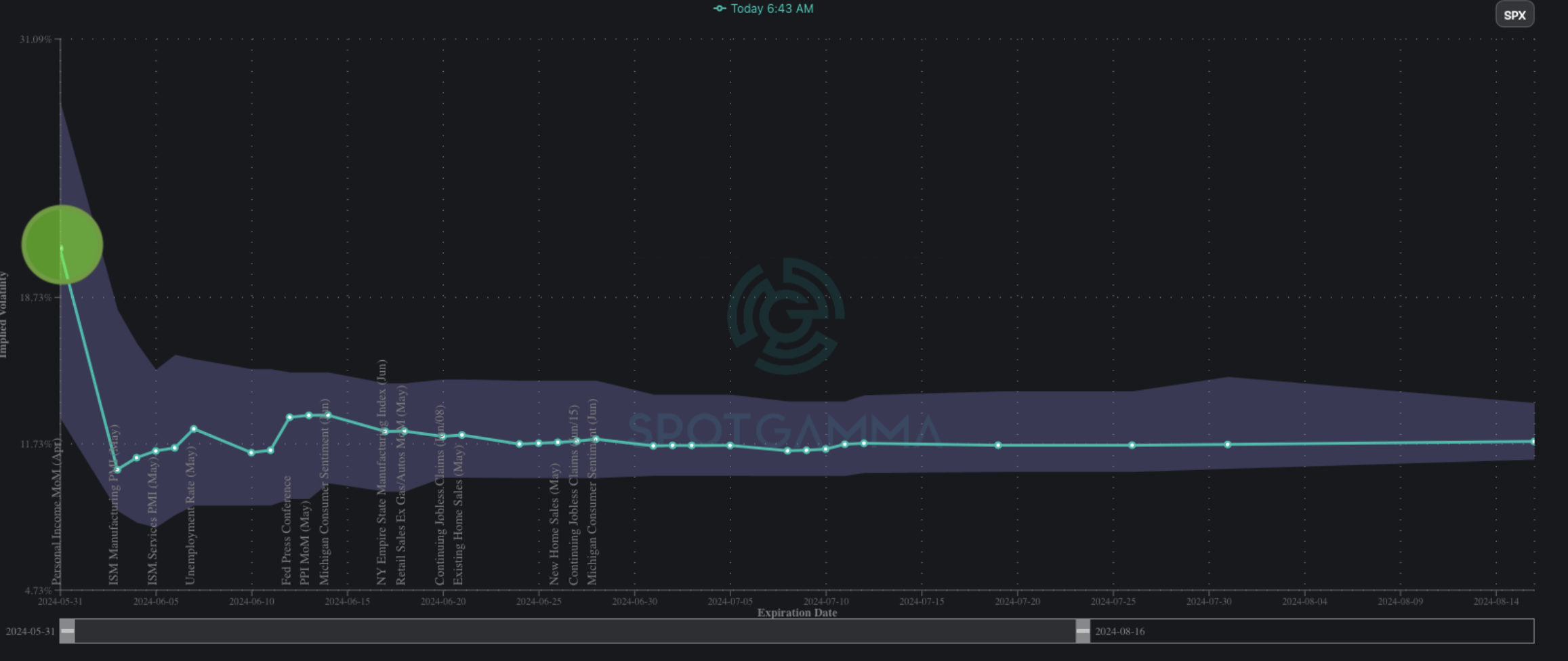Screen dimensions: 1568x661
Task: Click the SPX ticker button
Action: 1514,15
